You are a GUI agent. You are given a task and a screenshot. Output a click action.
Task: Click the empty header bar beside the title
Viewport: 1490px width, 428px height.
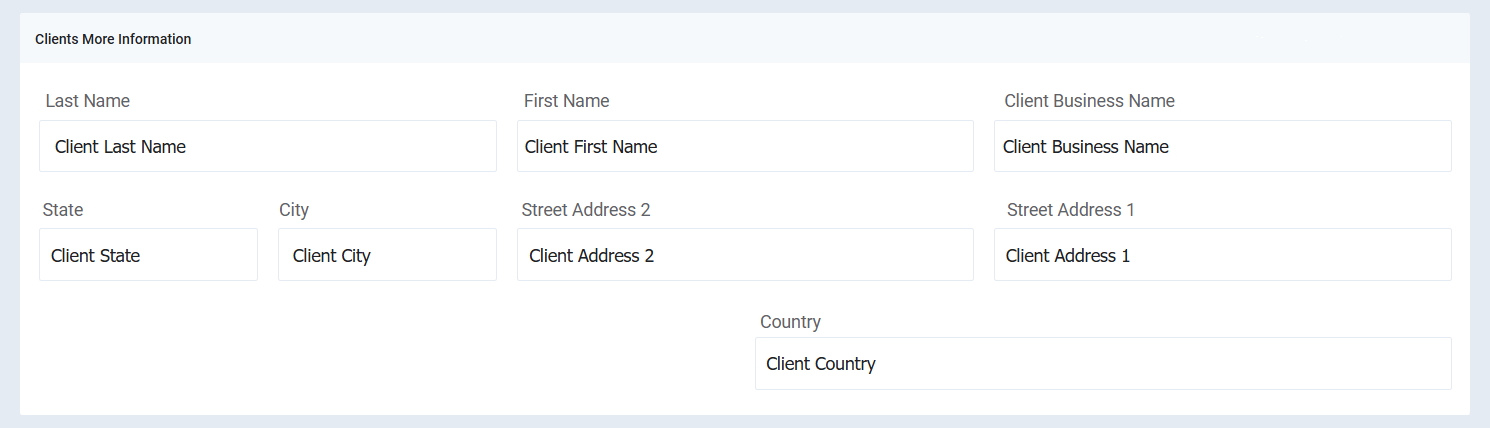(830, 39)
